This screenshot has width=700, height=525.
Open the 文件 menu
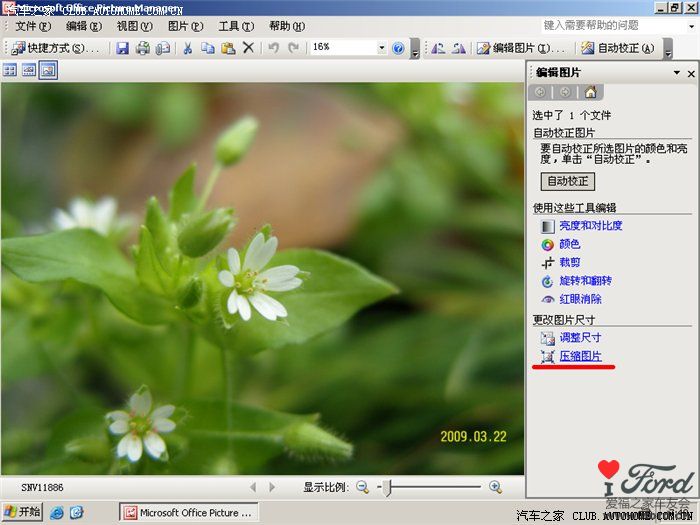pyautogui.click(x=33, y=26)
